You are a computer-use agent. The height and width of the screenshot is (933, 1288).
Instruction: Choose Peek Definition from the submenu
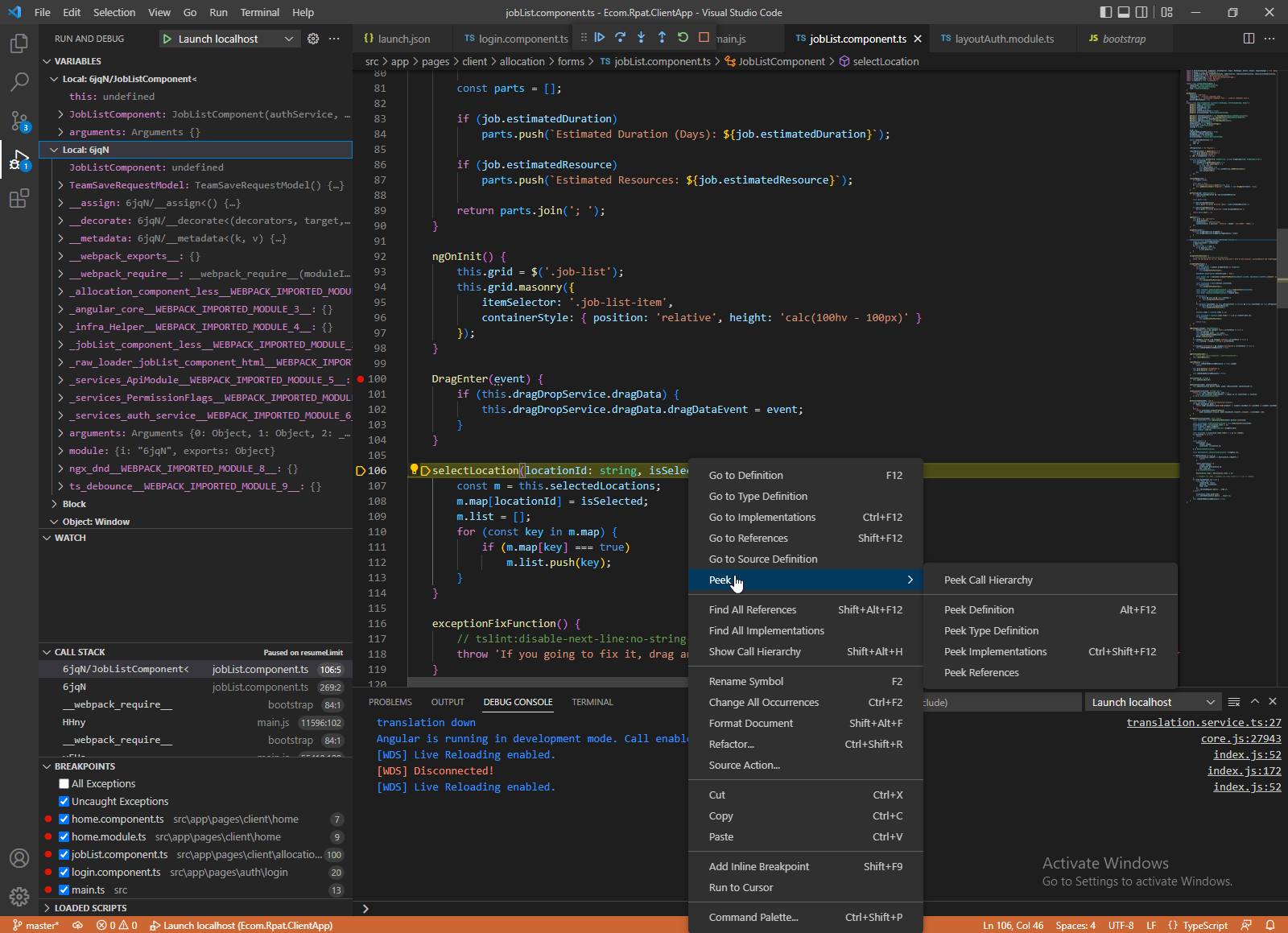(979, 610)
